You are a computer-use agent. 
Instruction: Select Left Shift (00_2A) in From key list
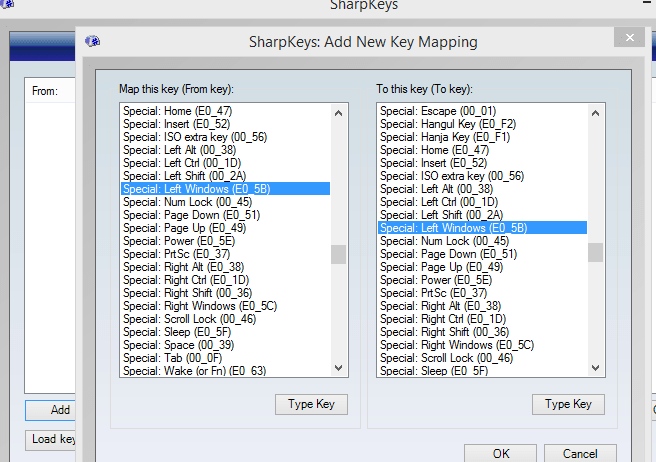tap(225, 176)
